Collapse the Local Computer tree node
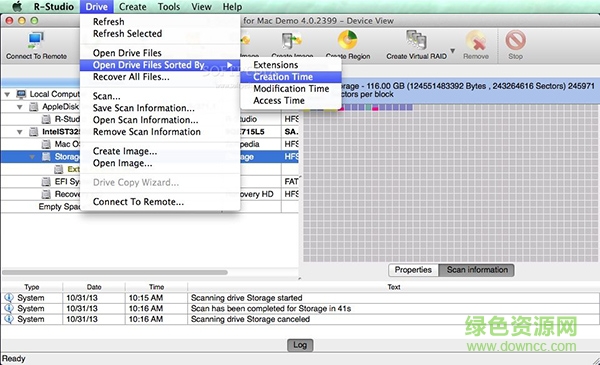600x365 pixels. pos(7,94)
